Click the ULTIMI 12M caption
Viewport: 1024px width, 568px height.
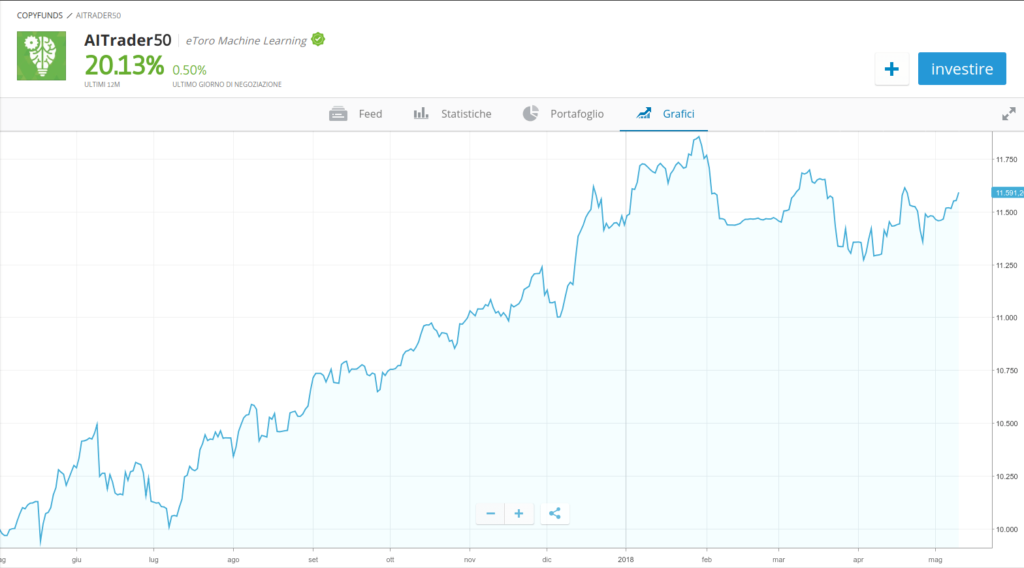click(x=102, y=84)
